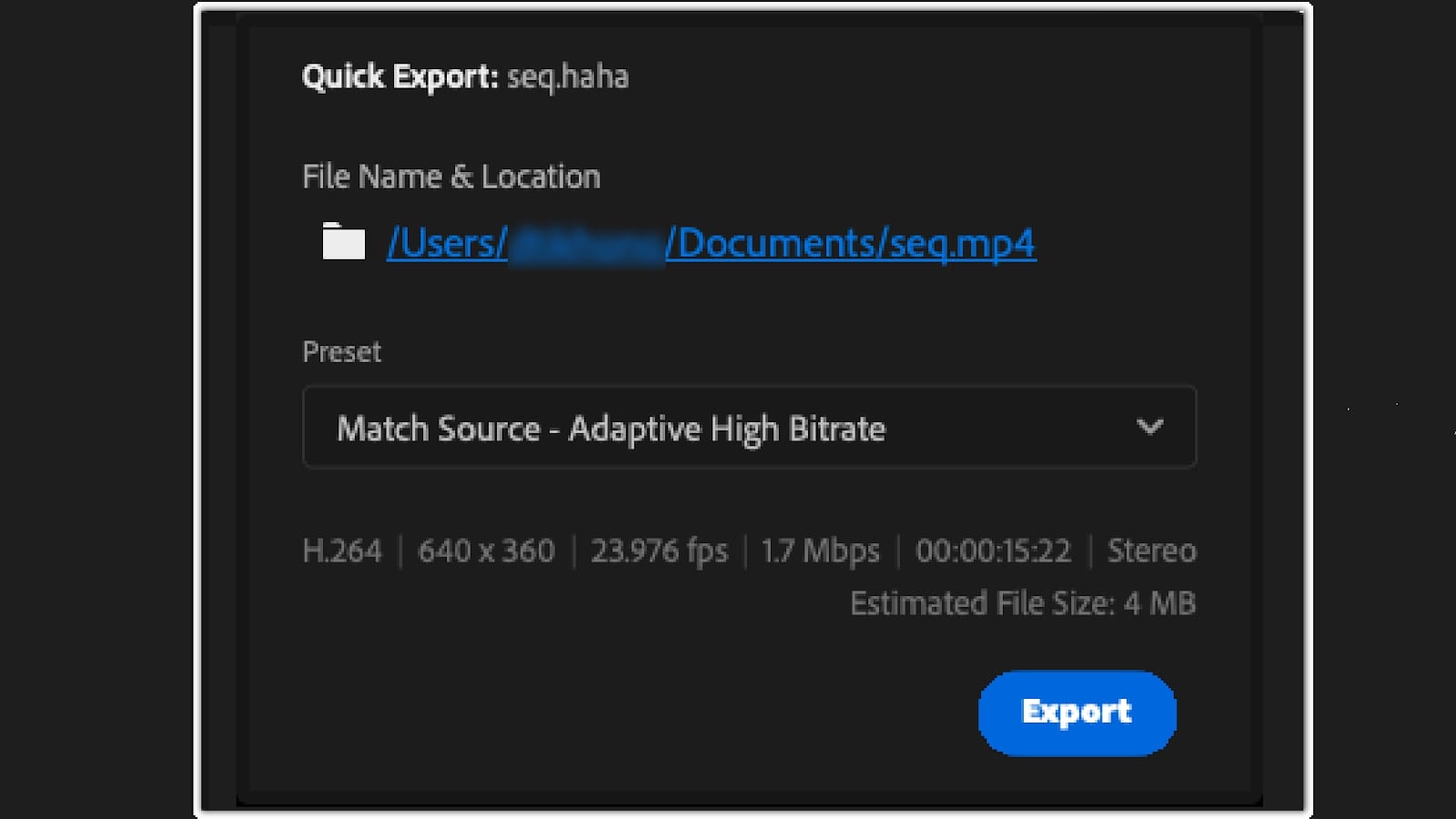Click the 'Preset' label above dropdown
1456x819 pixels.
[341, 352]
